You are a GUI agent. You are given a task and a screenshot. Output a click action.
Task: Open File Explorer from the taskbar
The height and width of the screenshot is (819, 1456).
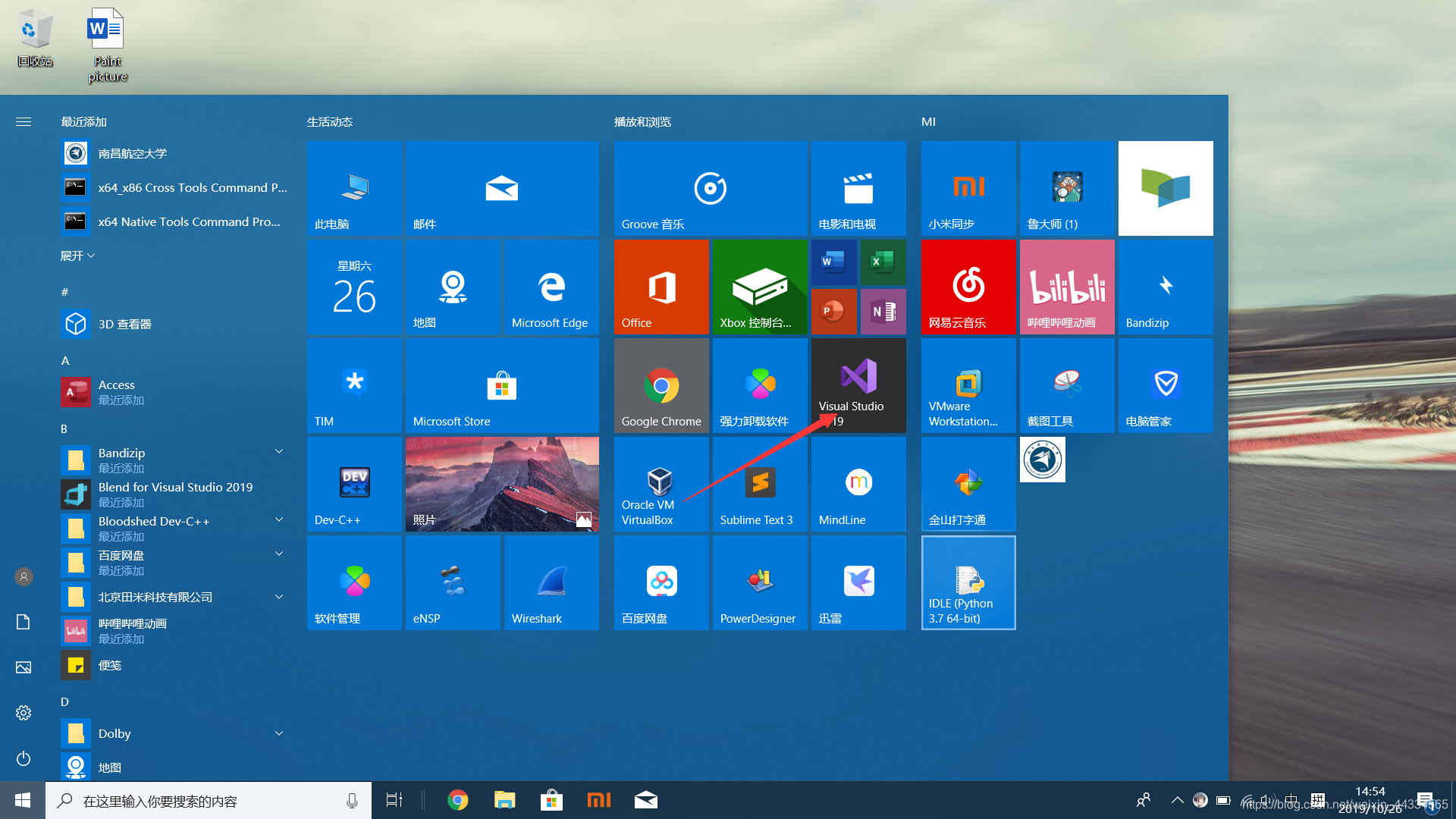504,800
